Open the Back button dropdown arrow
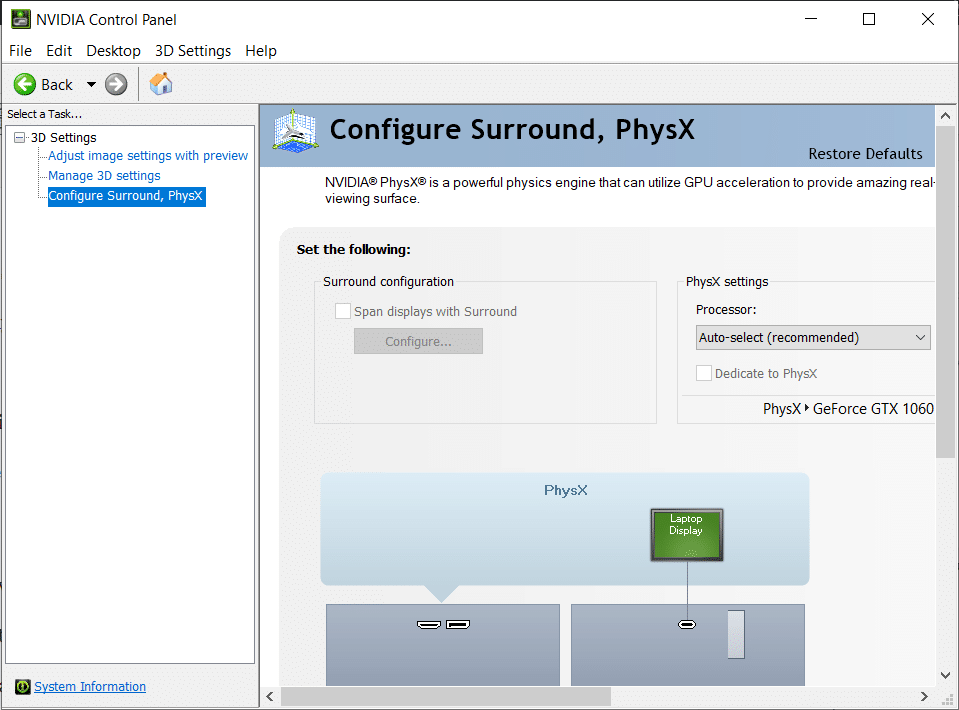This screenshot has height=710, width=959. 91,84
